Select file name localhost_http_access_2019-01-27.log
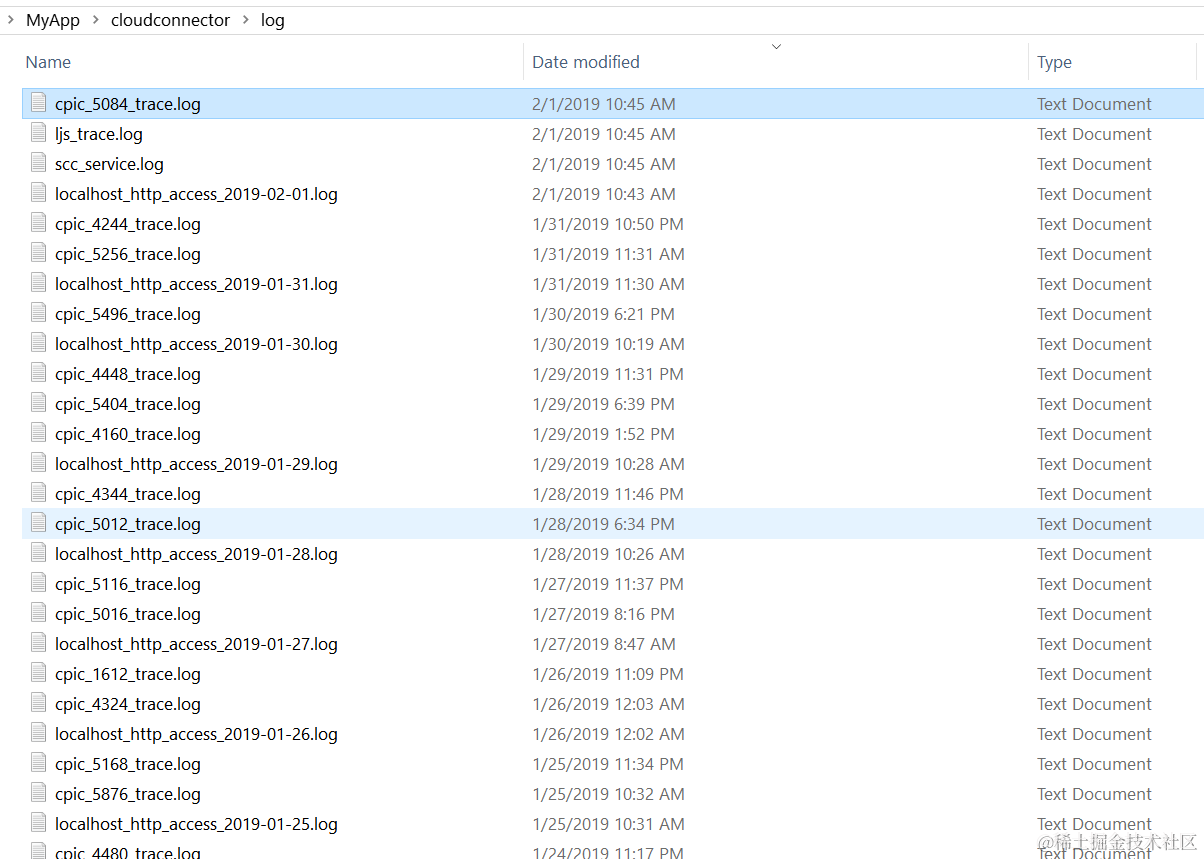Screen dimensions: 1204x859 coord(196,644)
